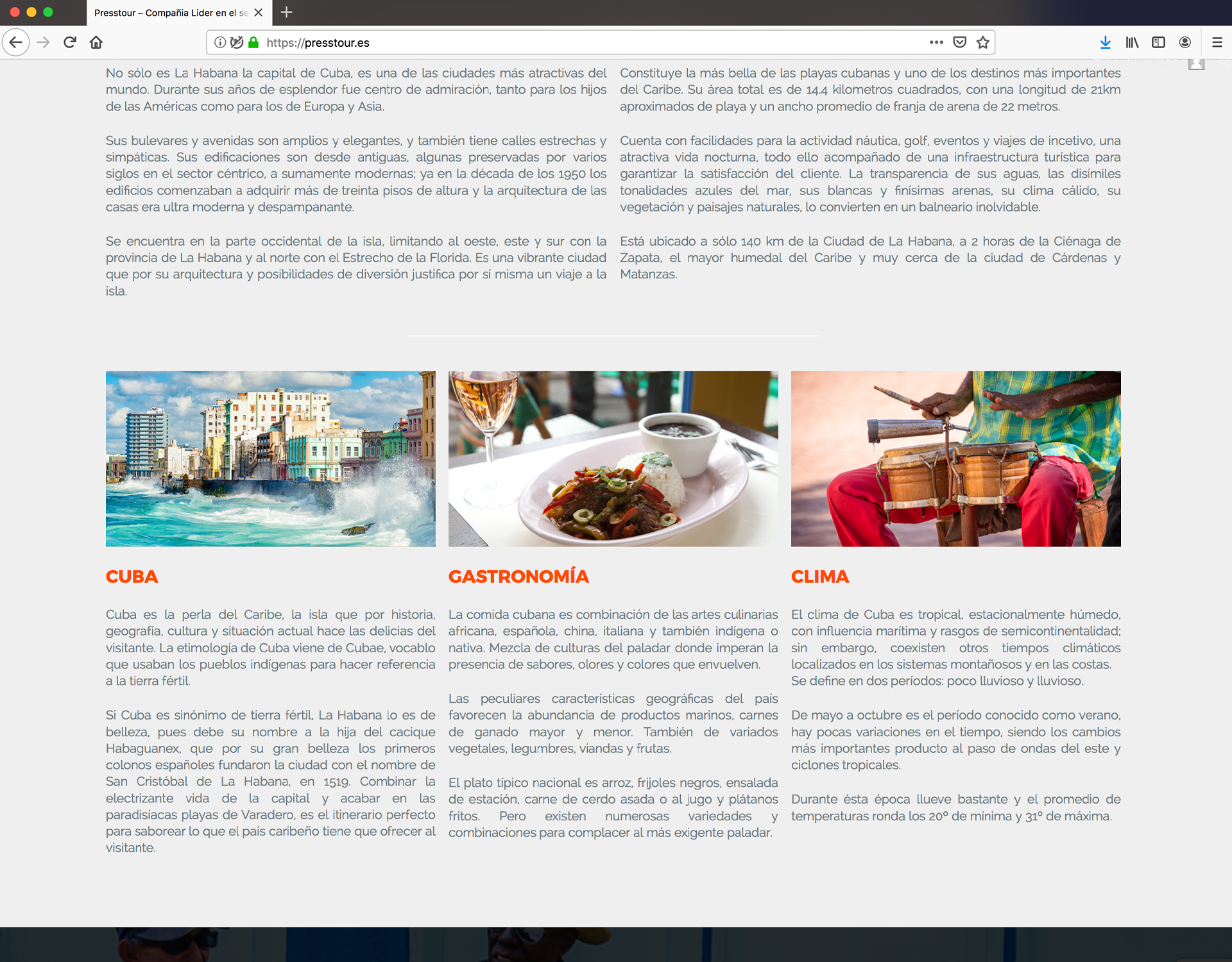Toggle the sidebar view

click(1158, 42)
